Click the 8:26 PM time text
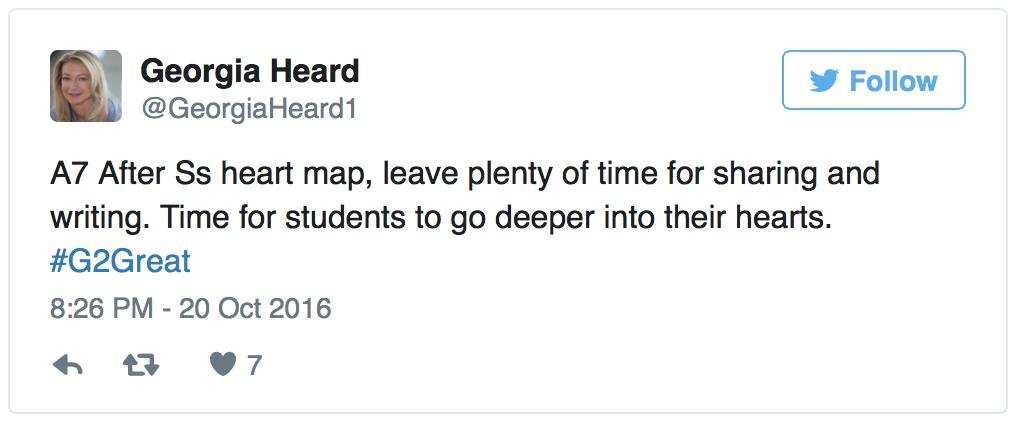 tap(101, 308)
